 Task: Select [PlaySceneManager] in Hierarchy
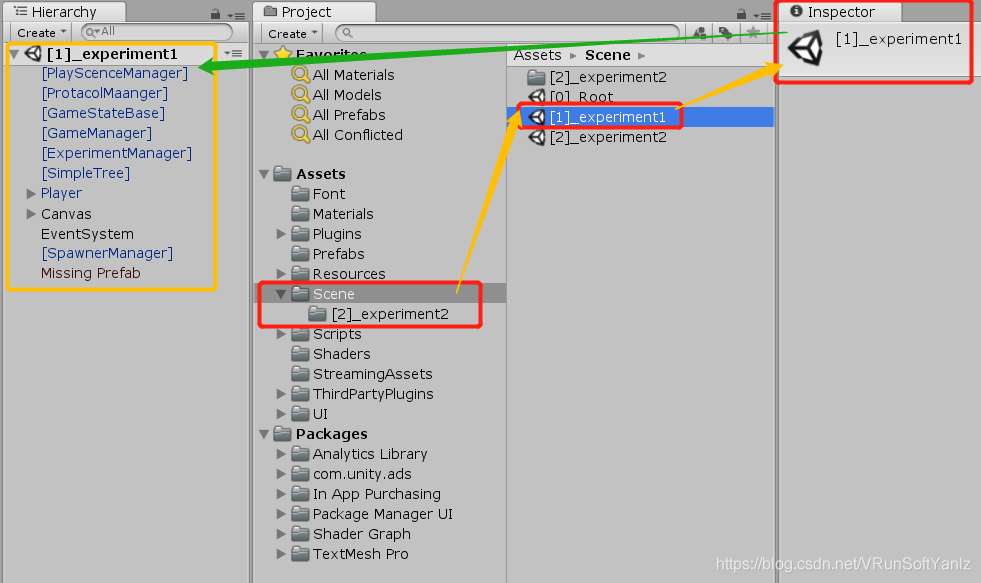(114, 73)
